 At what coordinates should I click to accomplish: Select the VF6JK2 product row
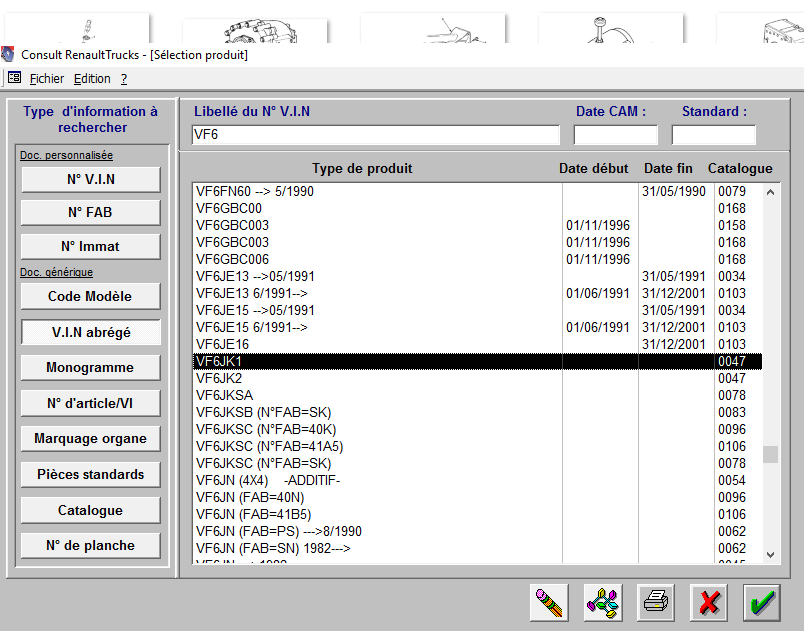point(376,378)
